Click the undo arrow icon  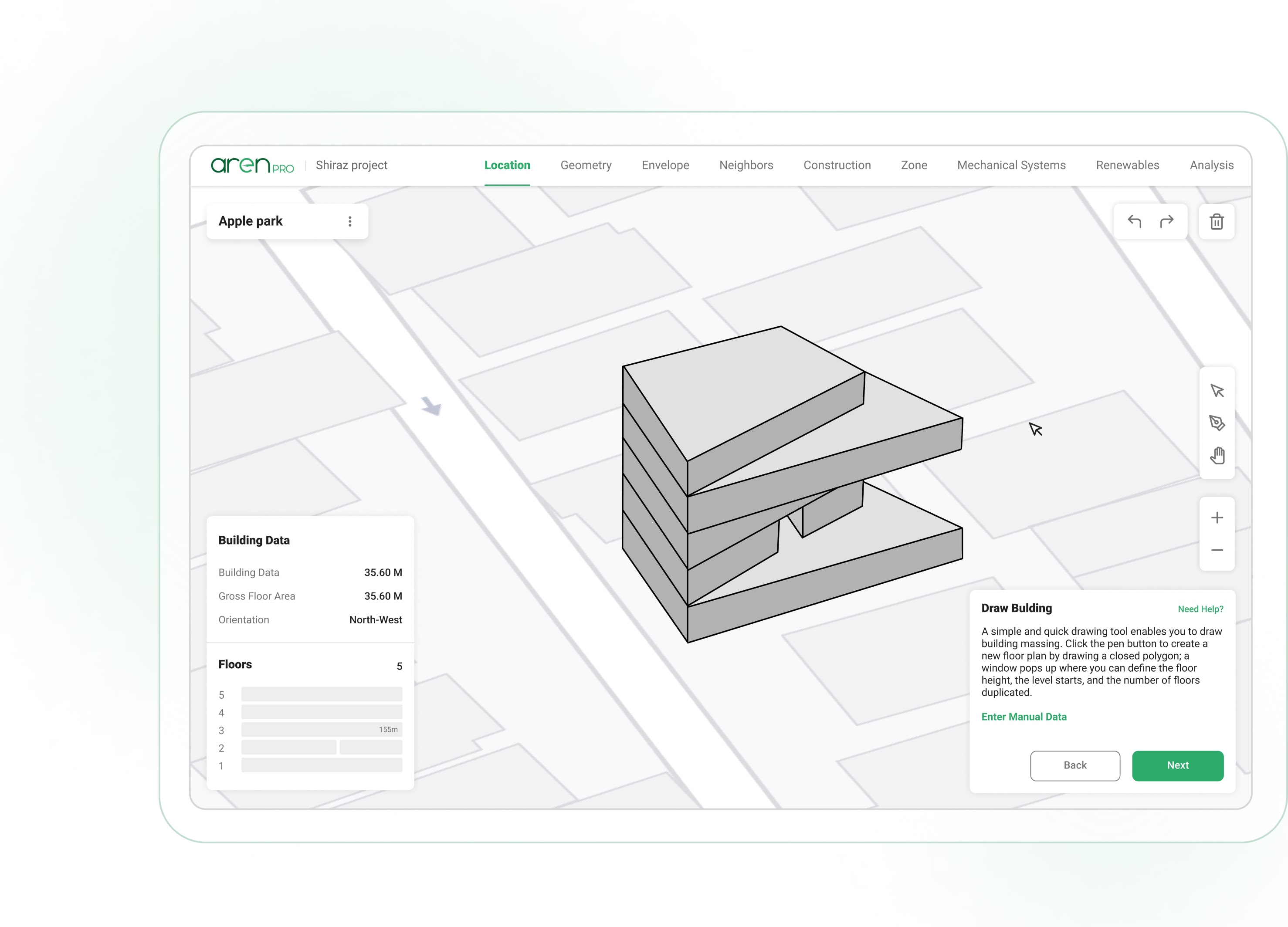[1134, 221]
